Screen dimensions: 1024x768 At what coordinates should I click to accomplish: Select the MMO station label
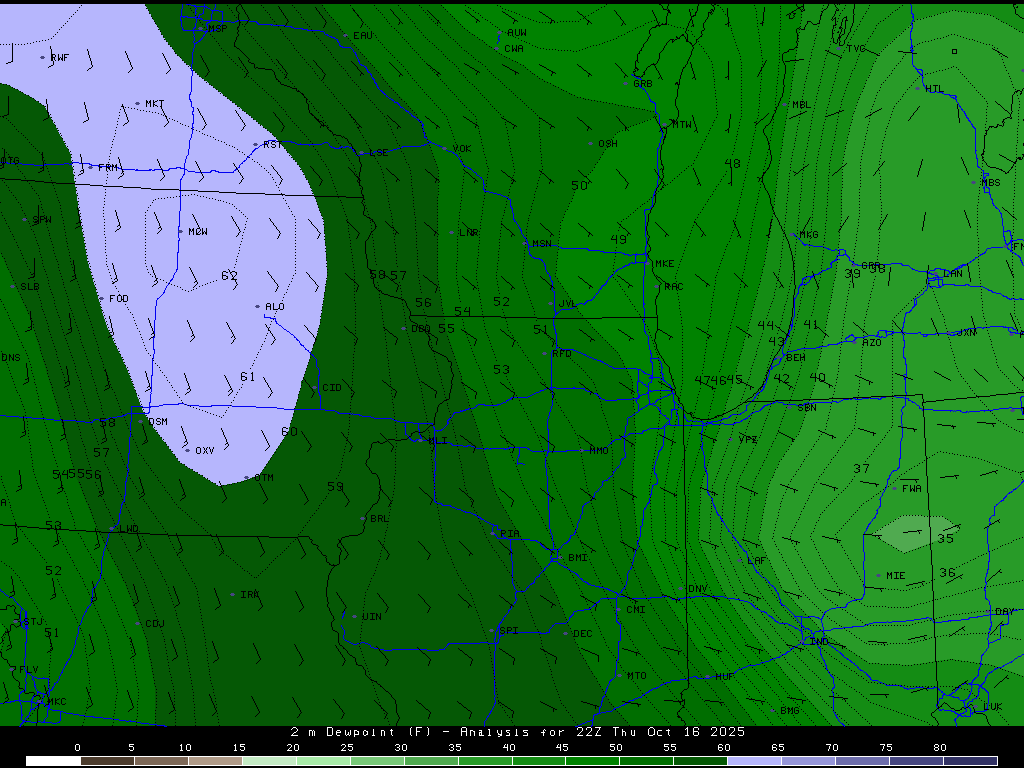point(599,450)
